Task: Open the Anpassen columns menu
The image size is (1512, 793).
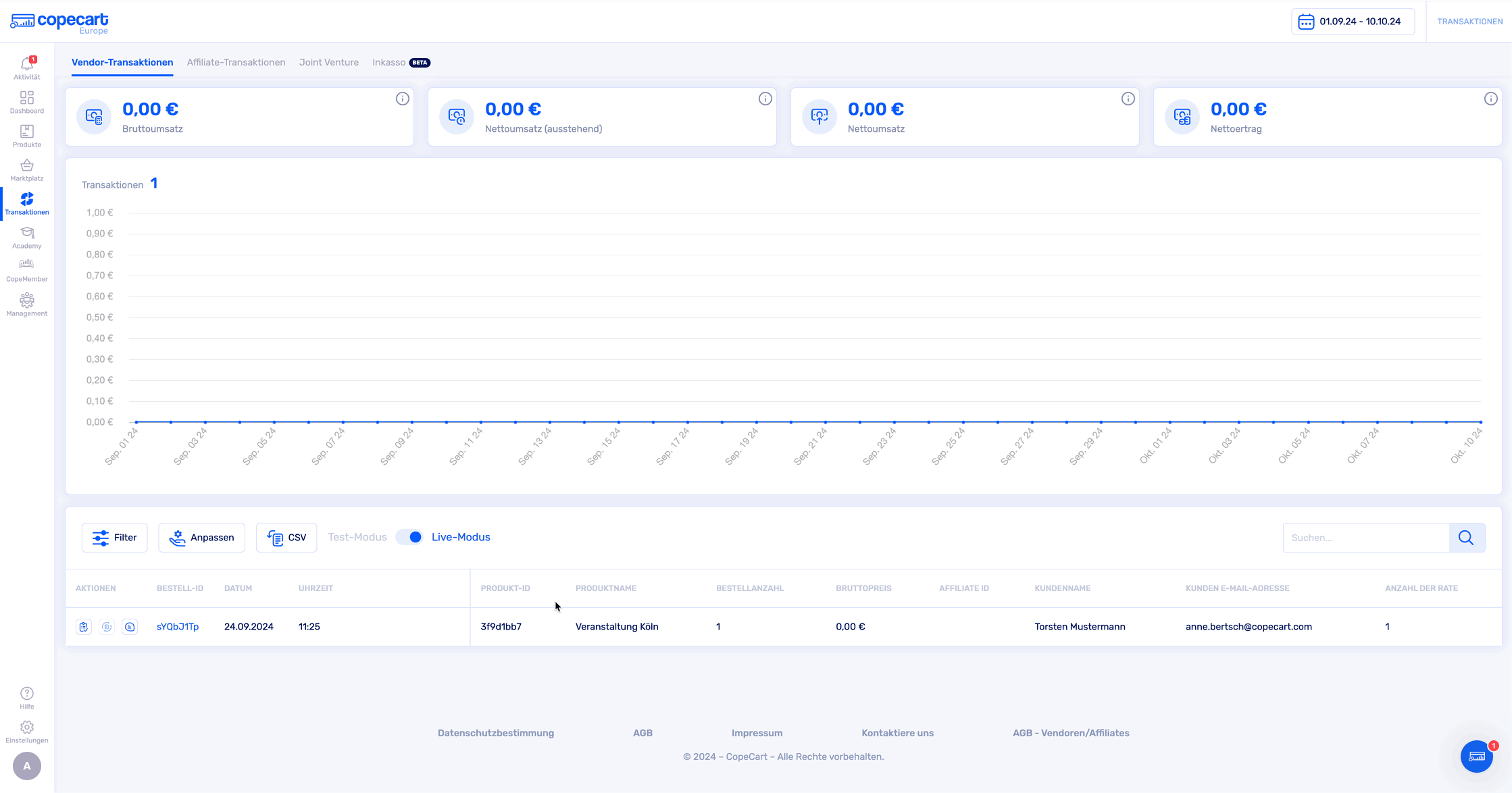Action: tap(201, 538)
